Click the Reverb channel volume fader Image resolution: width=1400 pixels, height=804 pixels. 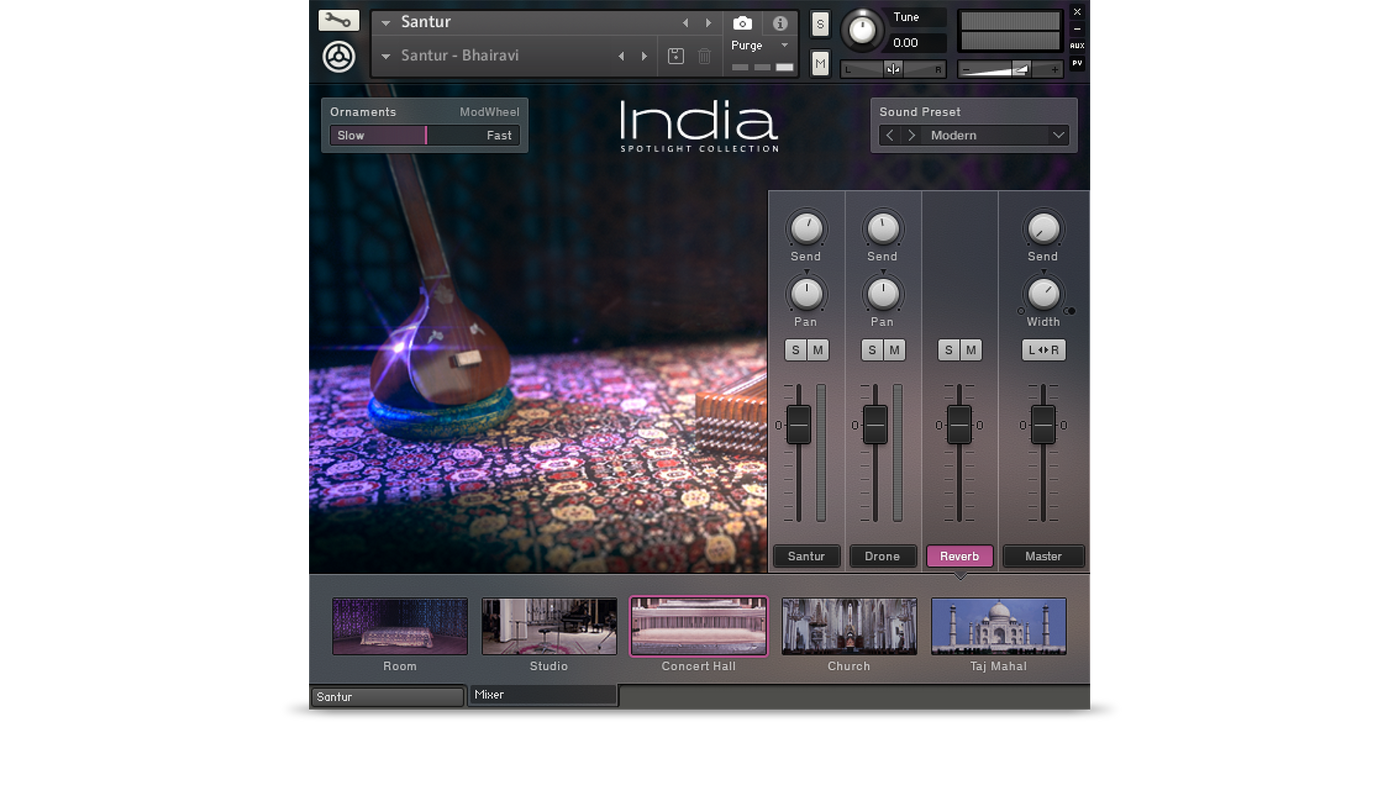(959, 425)
